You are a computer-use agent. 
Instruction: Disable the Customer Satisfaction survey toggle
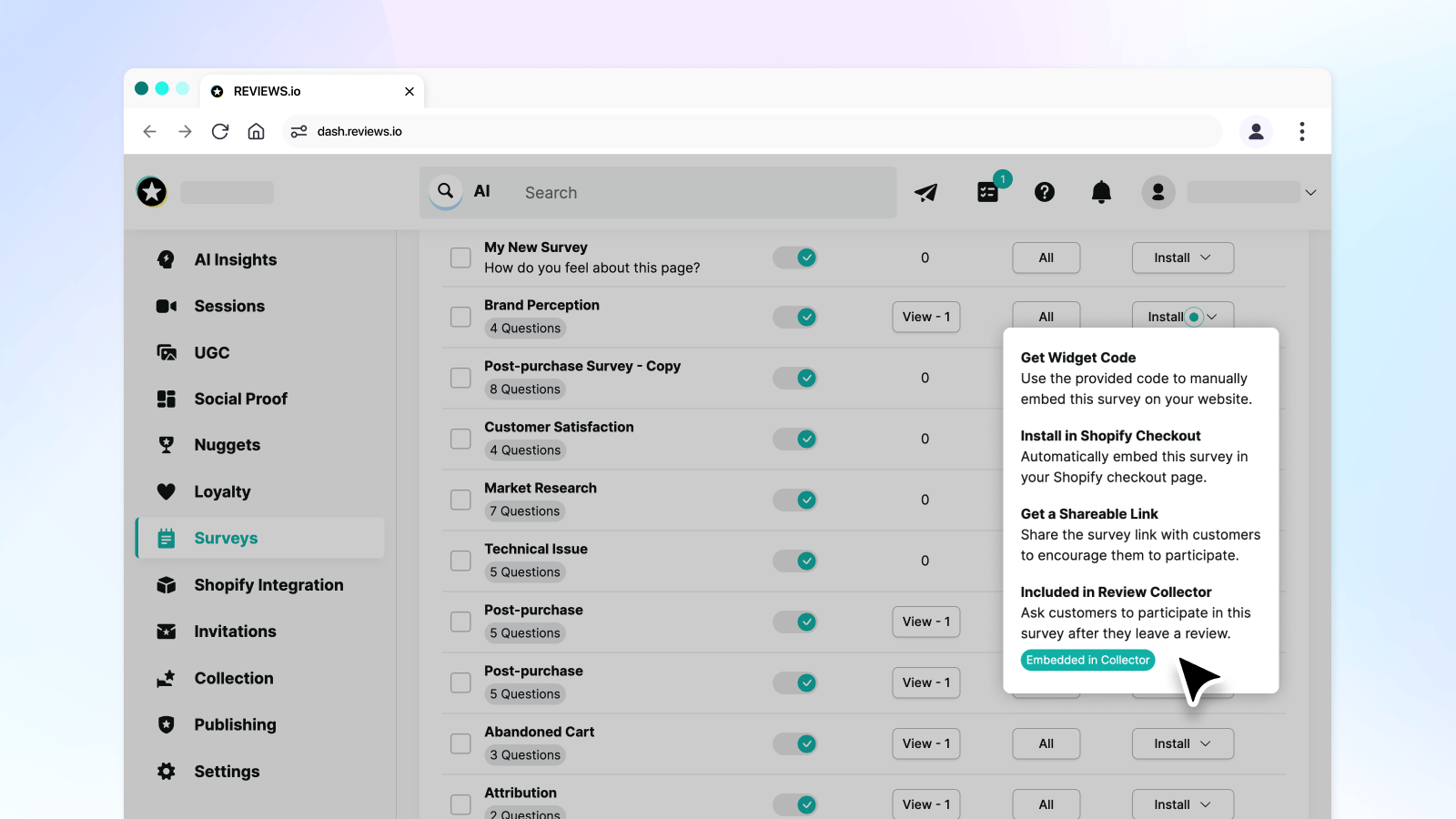(x=795, y=439)
